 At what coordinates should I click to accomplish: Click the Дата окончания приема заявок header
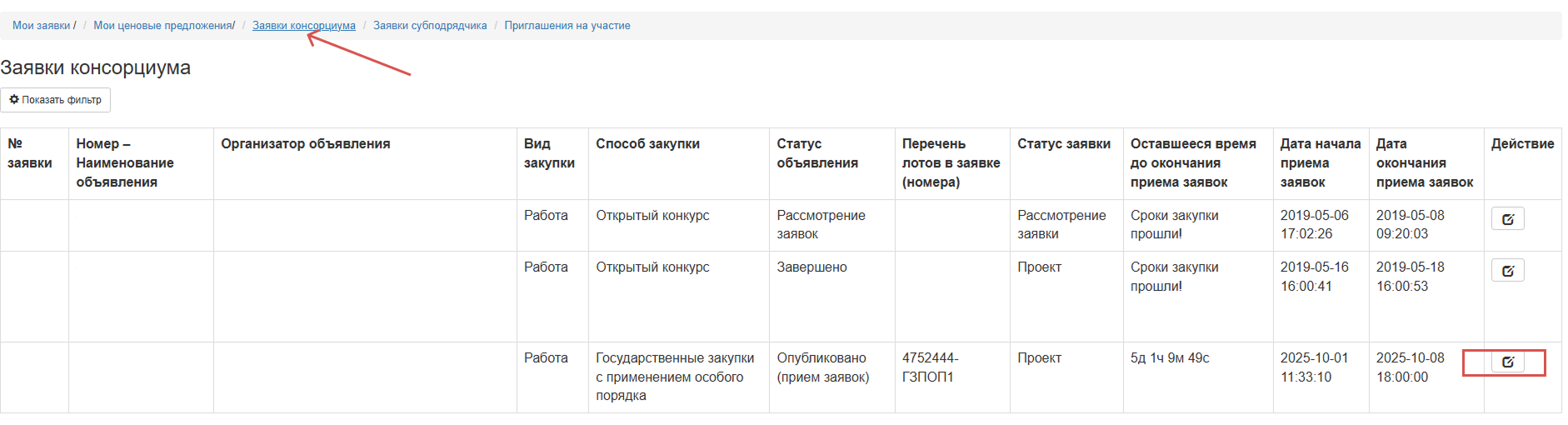point(1424,162)
